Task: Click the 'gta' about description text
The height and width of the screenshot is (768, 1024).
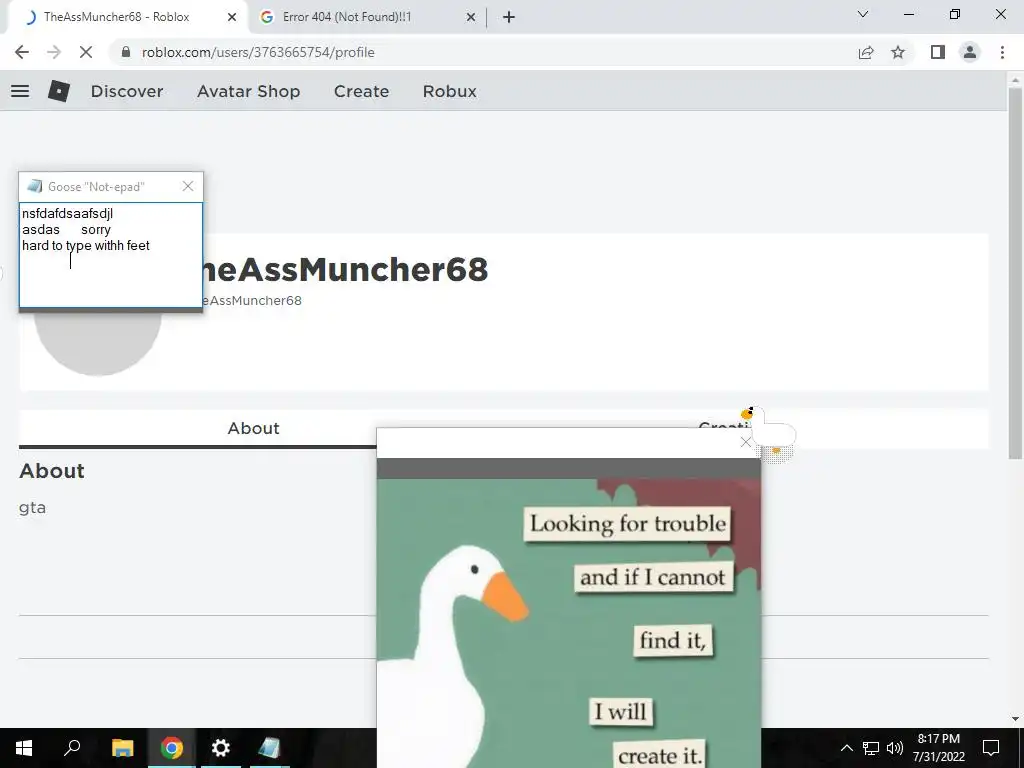Action: pos(32,507)
